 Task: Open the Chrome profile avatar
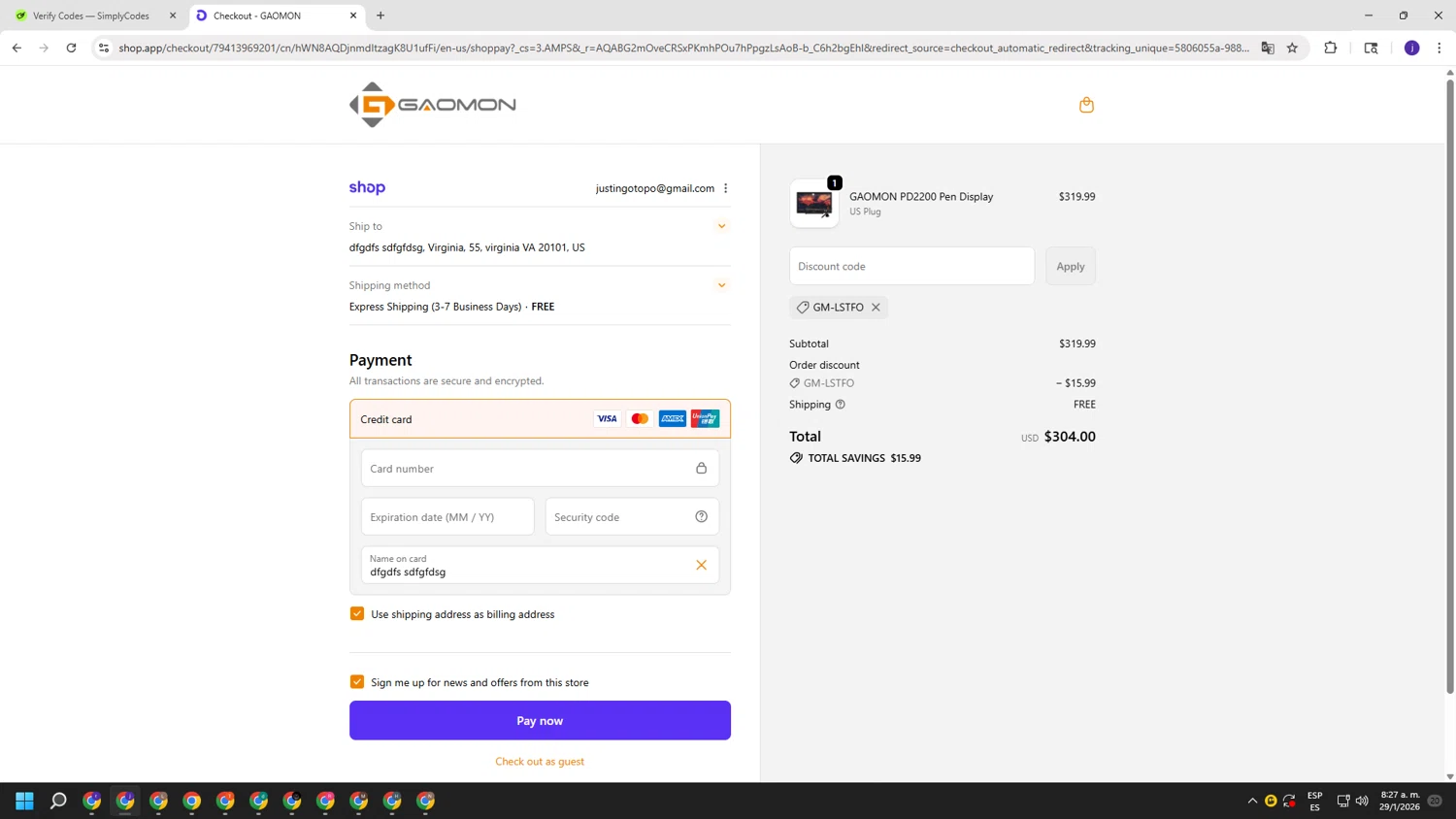1411,48
